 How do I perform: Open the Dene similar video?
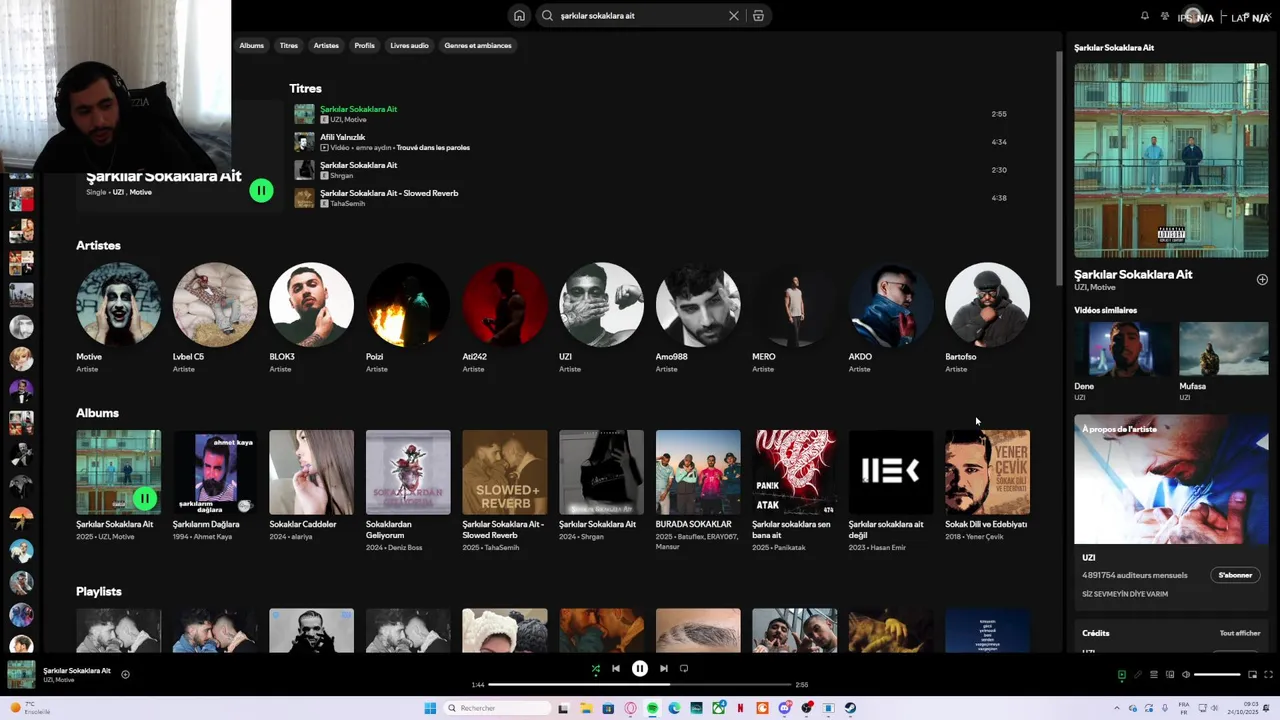(x=1122, y=361)
